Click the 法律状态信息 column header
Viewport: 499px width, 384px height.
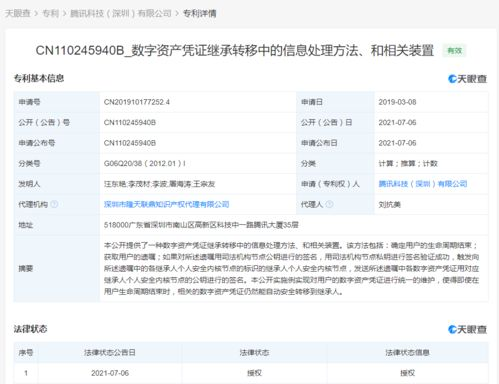point(407,352)
